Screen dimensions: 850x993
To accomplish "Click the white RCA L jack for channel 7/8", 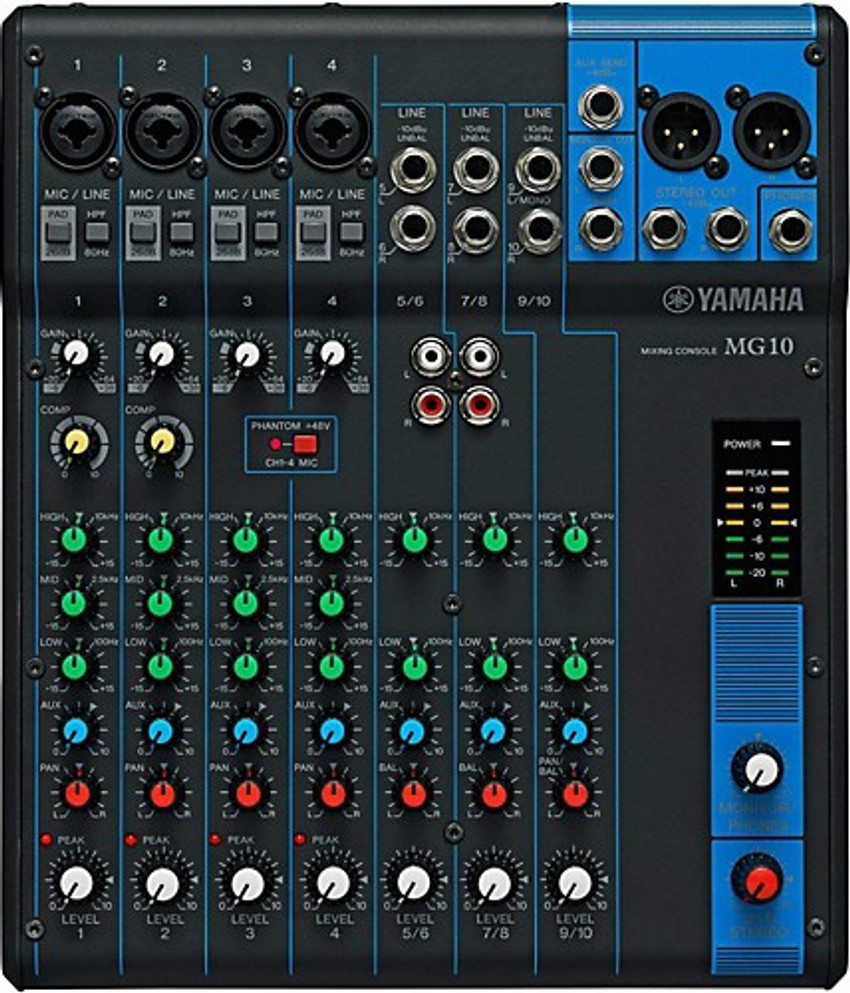I will (479, 357).
